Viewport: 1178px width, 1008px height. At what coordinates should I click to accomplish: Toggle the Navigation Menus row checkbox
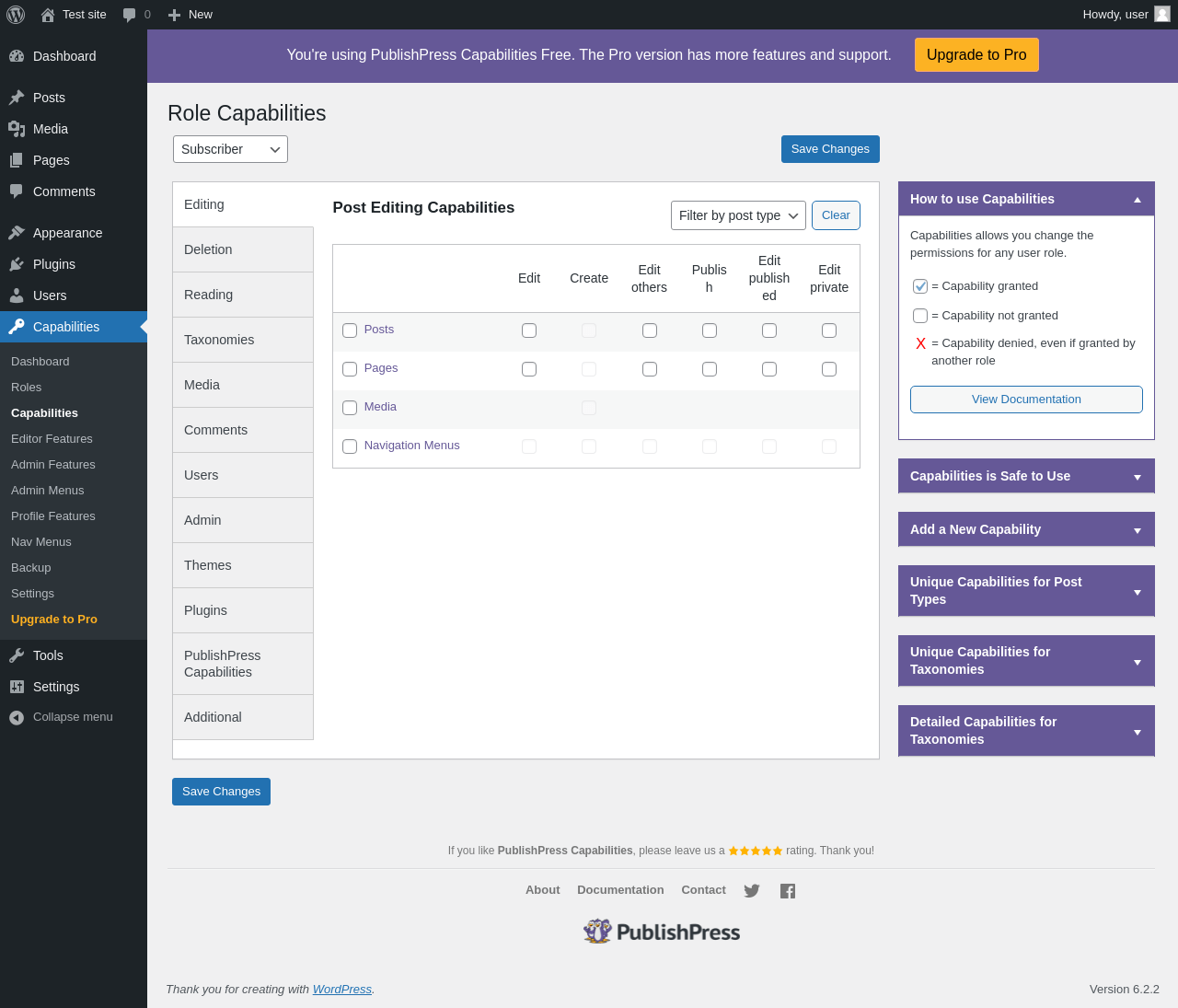pos(350,446)
